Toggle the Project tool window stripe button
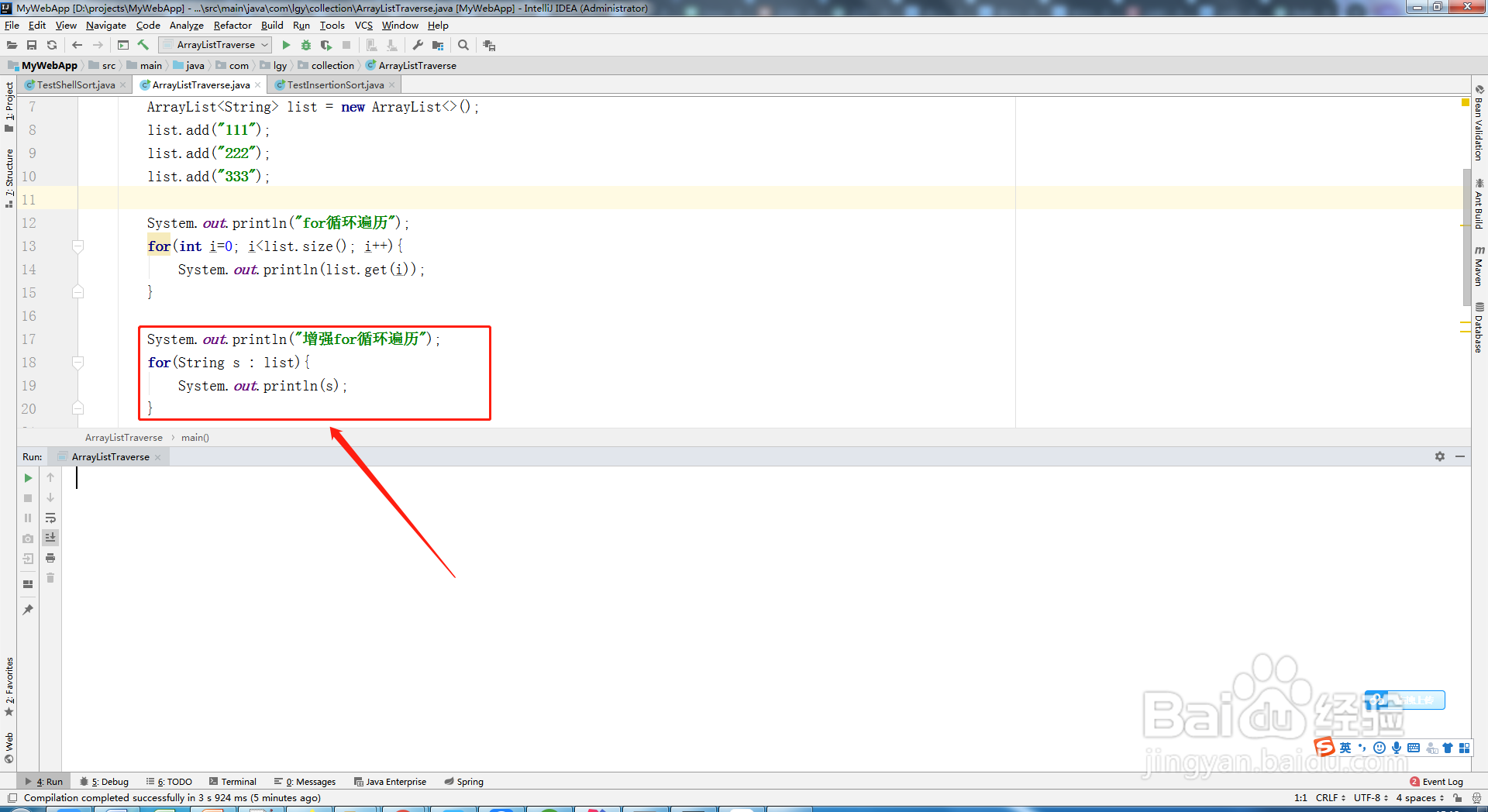This screenshot has height=812, width=1488. (9, 107)
